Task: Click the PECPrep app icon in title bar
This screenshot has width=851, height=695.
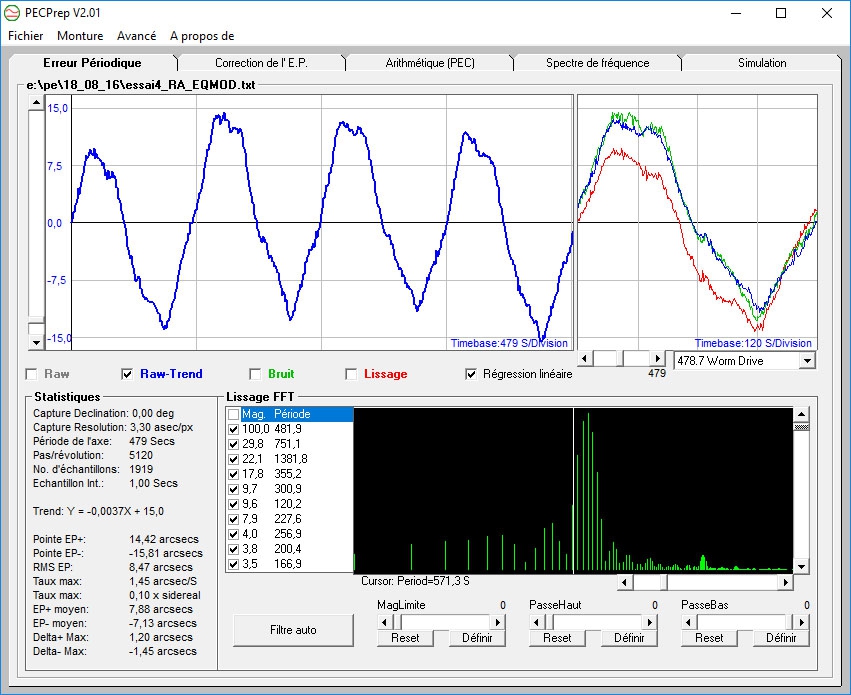Action: coord(13,13)
